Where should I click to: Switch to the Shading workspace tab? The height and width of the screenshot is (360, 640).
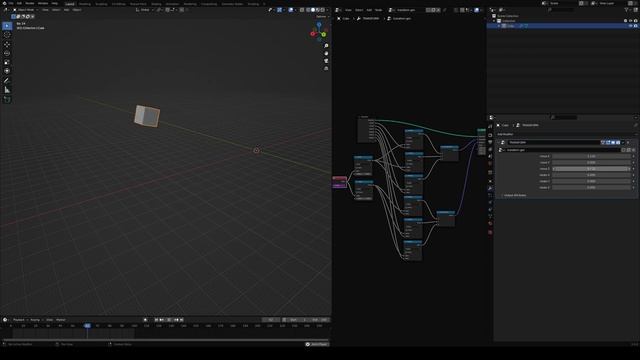(x=156, y=4)
